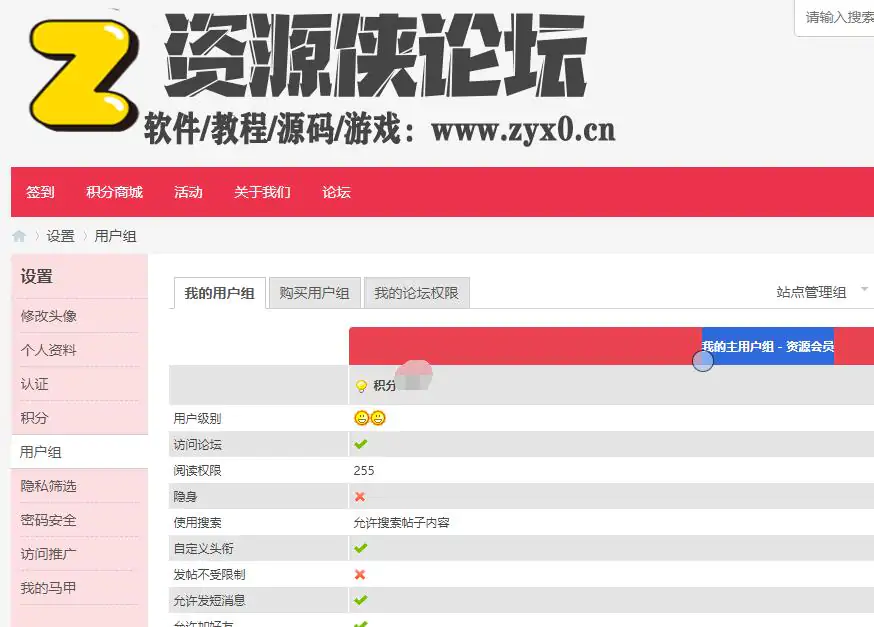Image resolution: width=874 pixels, height=627 pixels.
Task: Open 我的马甲 in the settings sidebar
Action: [x=48, y=588]
